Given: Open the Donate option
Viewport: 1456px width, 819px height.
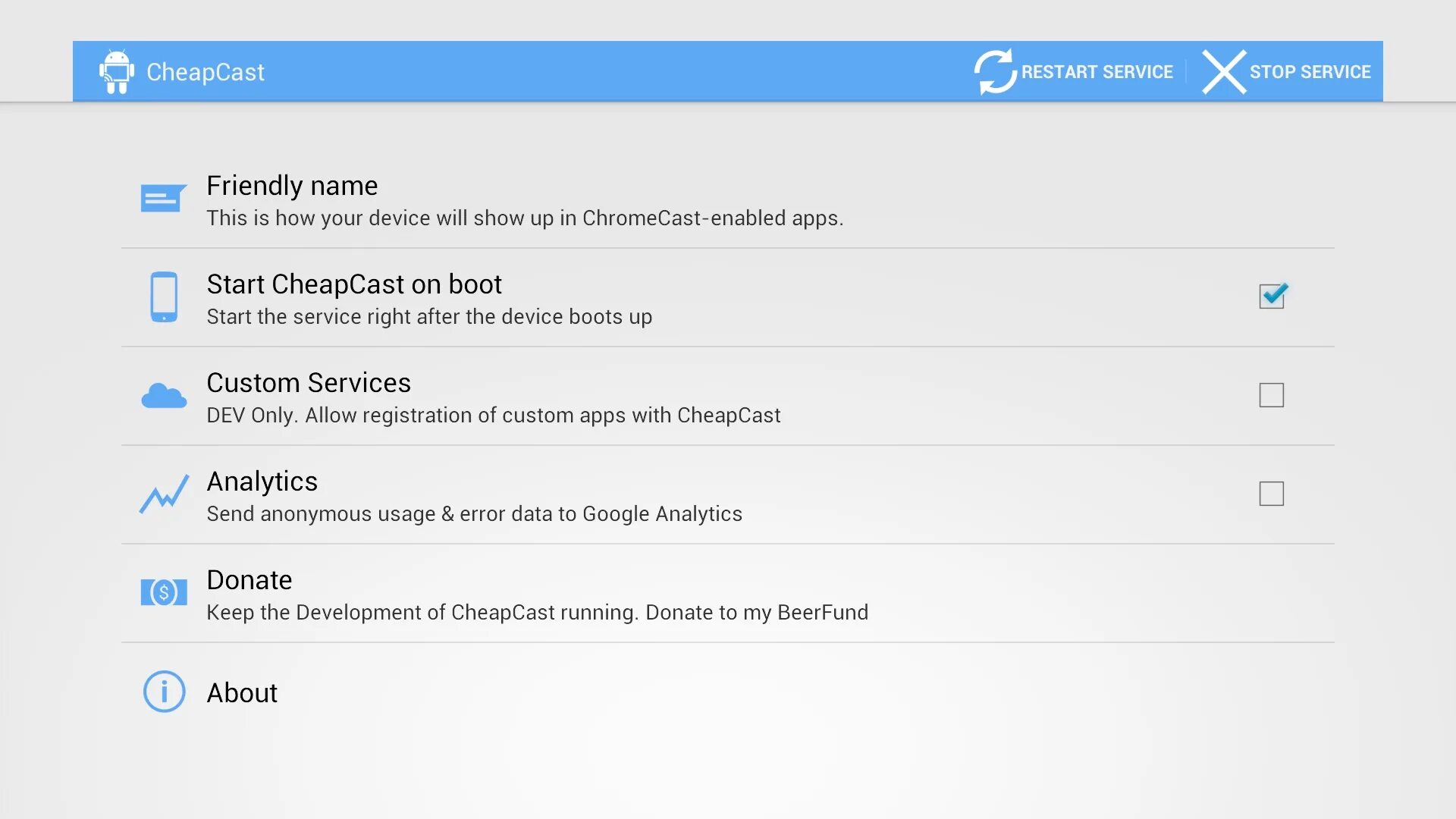Looking at the screenshot, I should 249,581.
